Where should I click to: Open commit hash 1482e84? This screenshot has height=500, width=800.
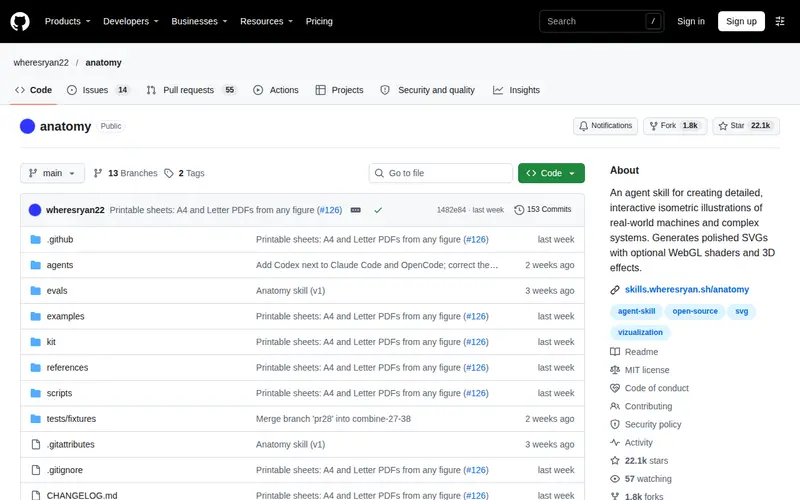[x=451, y=210]
